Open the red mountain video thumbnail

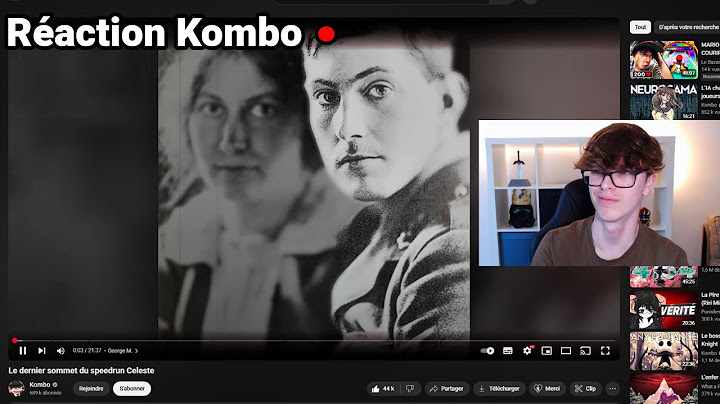664,388
